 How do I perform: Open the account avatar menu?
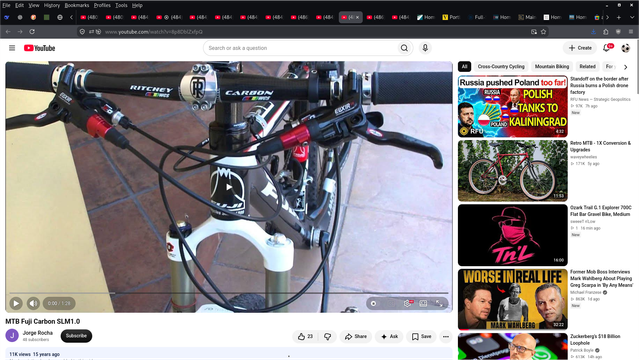click(x=626, y=48)
